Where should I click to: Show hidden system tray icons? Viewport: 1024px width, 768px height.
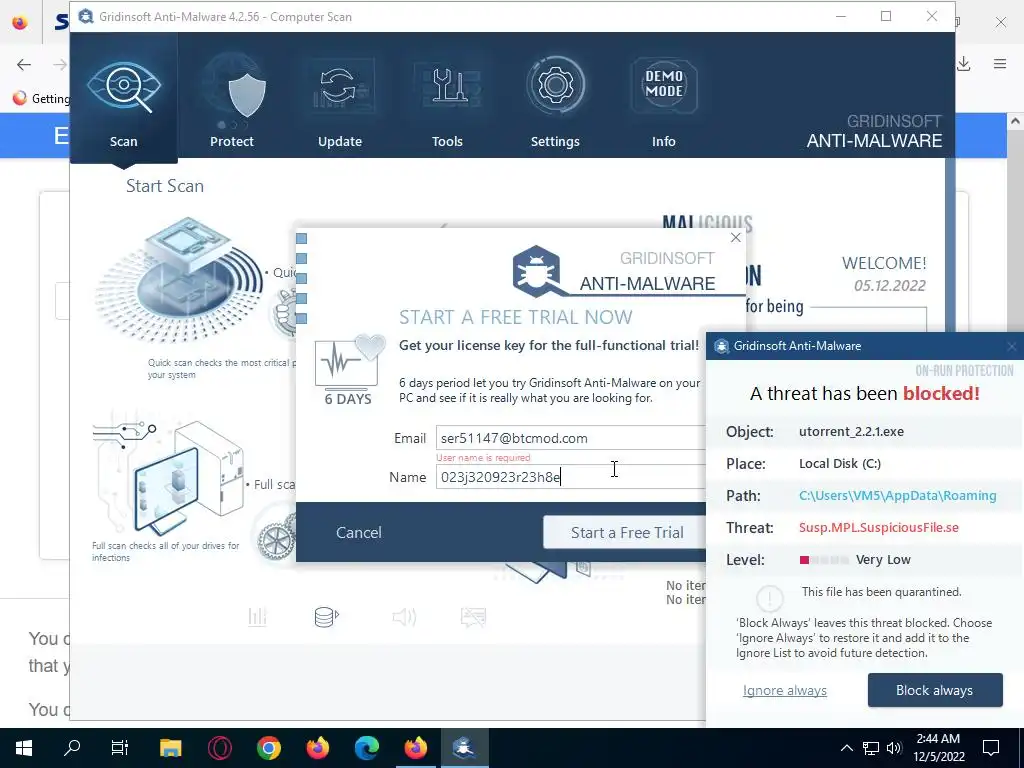(x=846, y=748)
